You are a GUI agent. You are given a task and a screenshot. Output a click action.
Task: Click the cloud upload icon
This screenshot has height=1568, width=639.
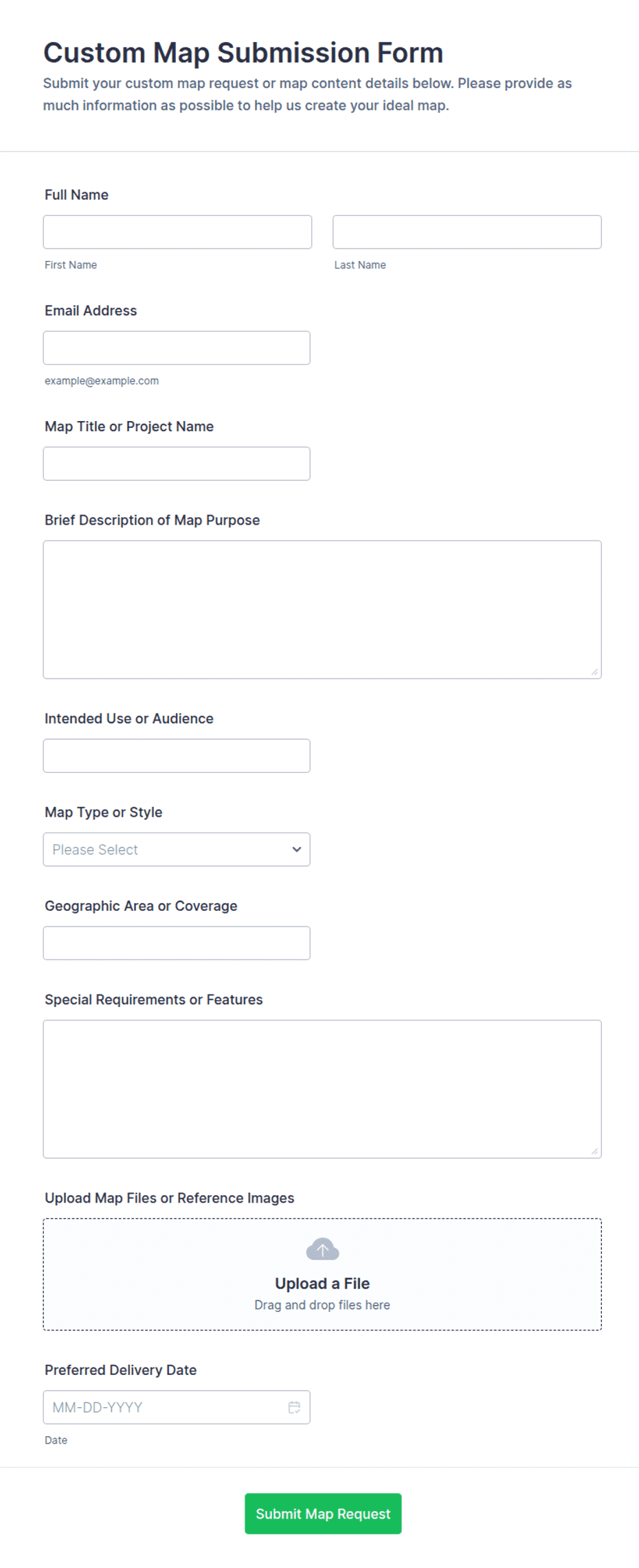322,1249
